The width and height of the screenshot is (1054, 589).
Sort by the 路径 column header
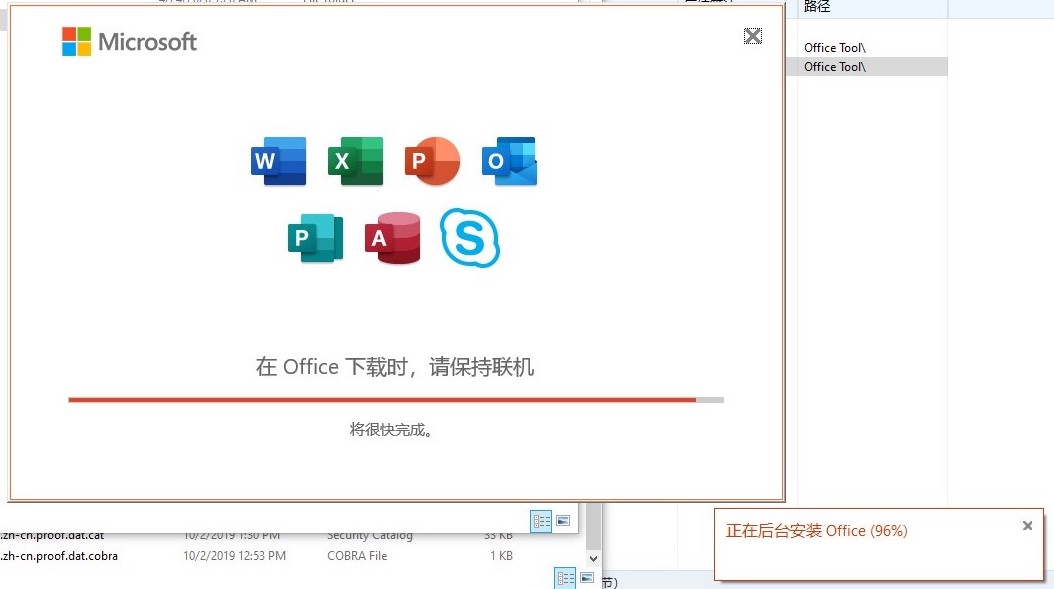point(818,8)
